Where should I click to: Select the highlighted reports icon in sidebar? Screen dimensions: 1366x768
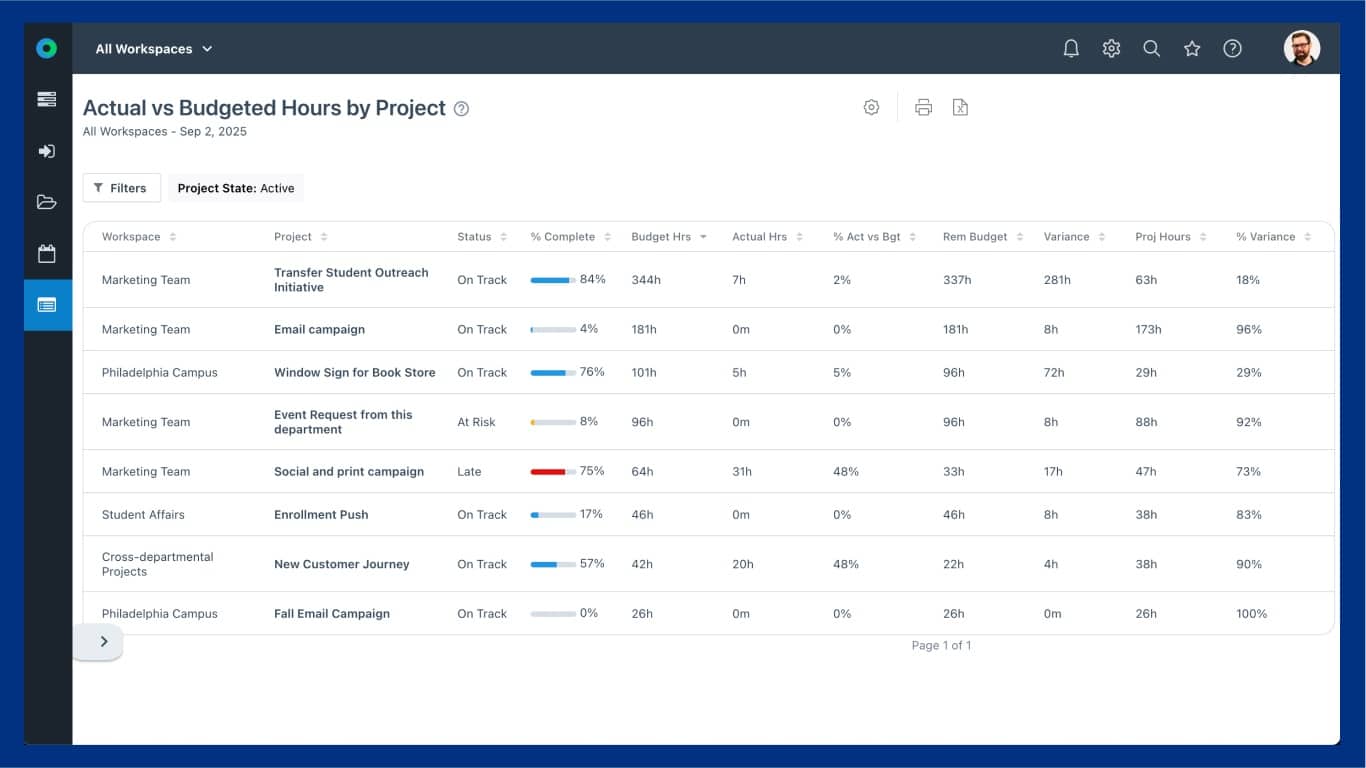[x=47, y=305]
